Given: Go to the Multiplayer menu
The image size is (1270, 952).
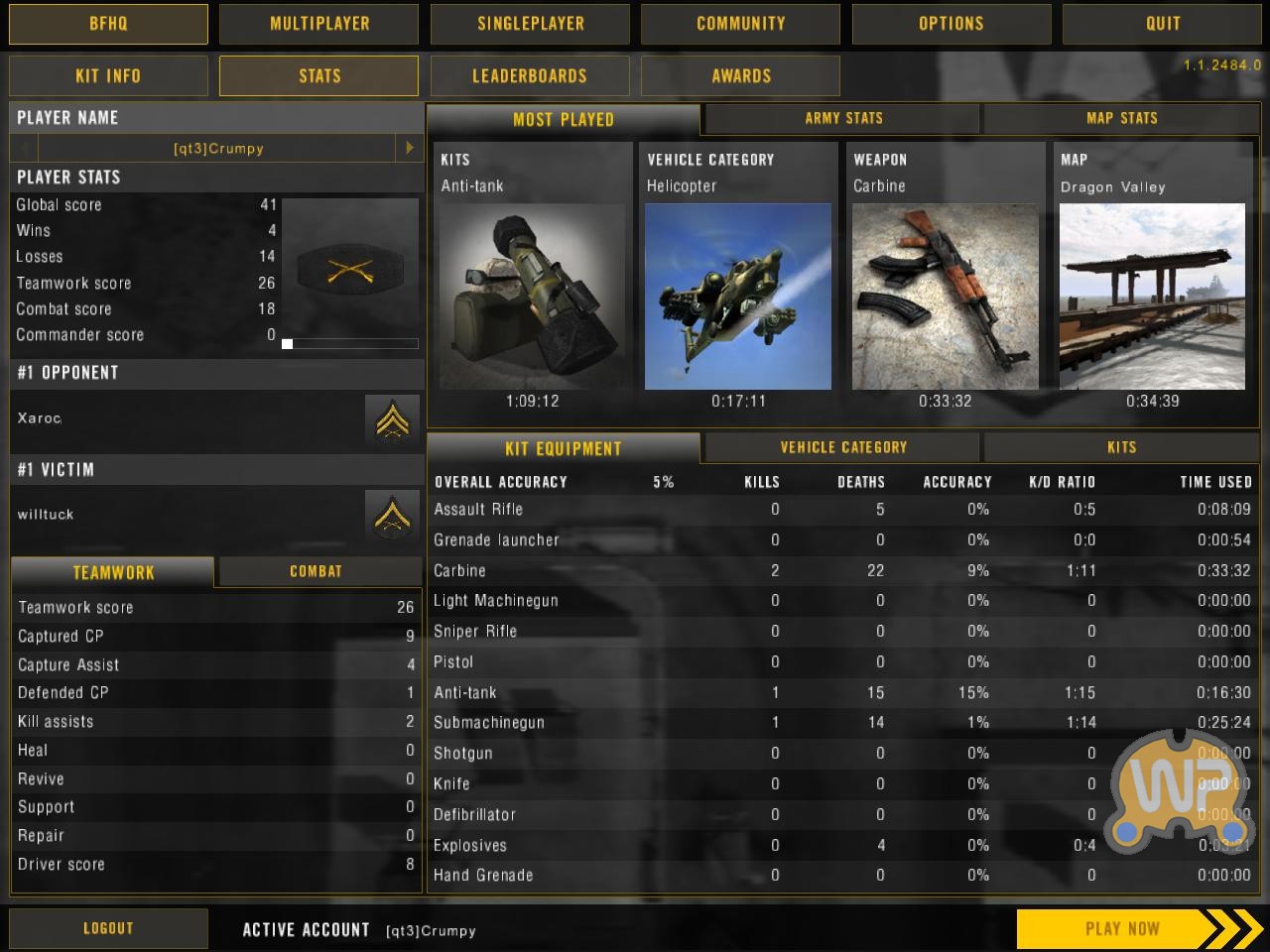Looking at the screenshot, I should pos(319,24).
